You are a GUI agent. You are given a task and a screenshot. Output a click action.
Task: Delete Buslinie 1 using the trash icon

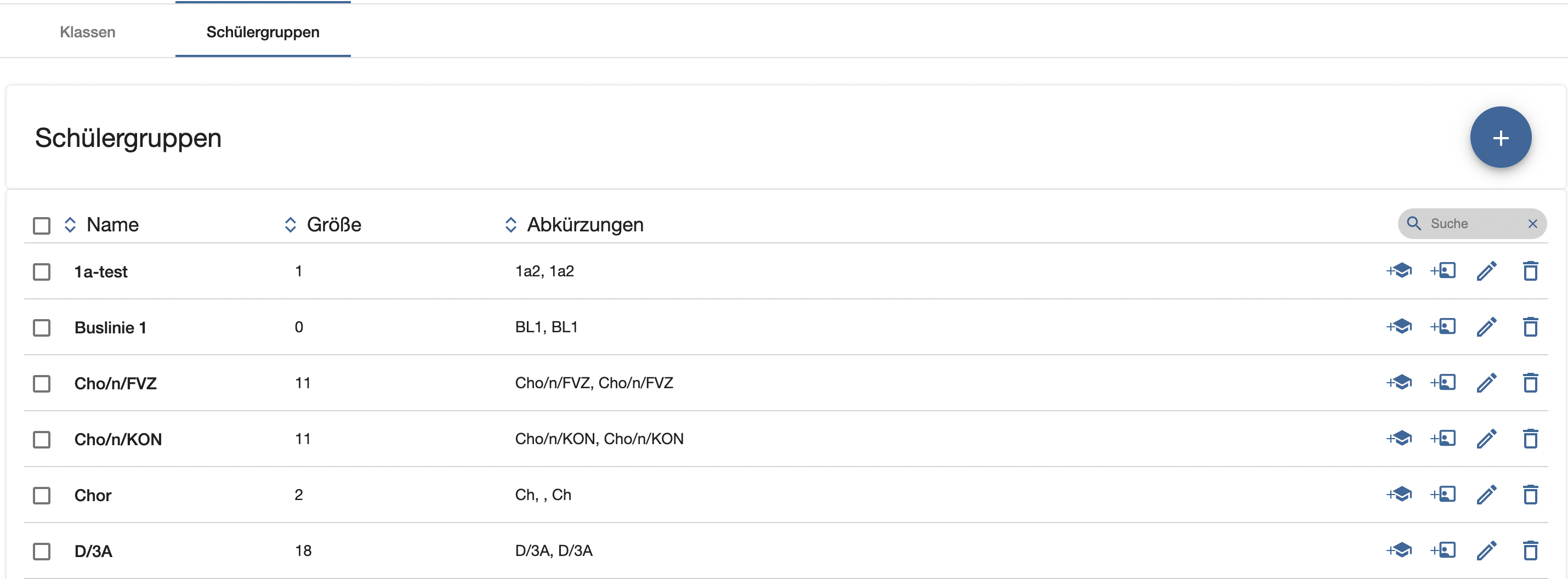1530,327
